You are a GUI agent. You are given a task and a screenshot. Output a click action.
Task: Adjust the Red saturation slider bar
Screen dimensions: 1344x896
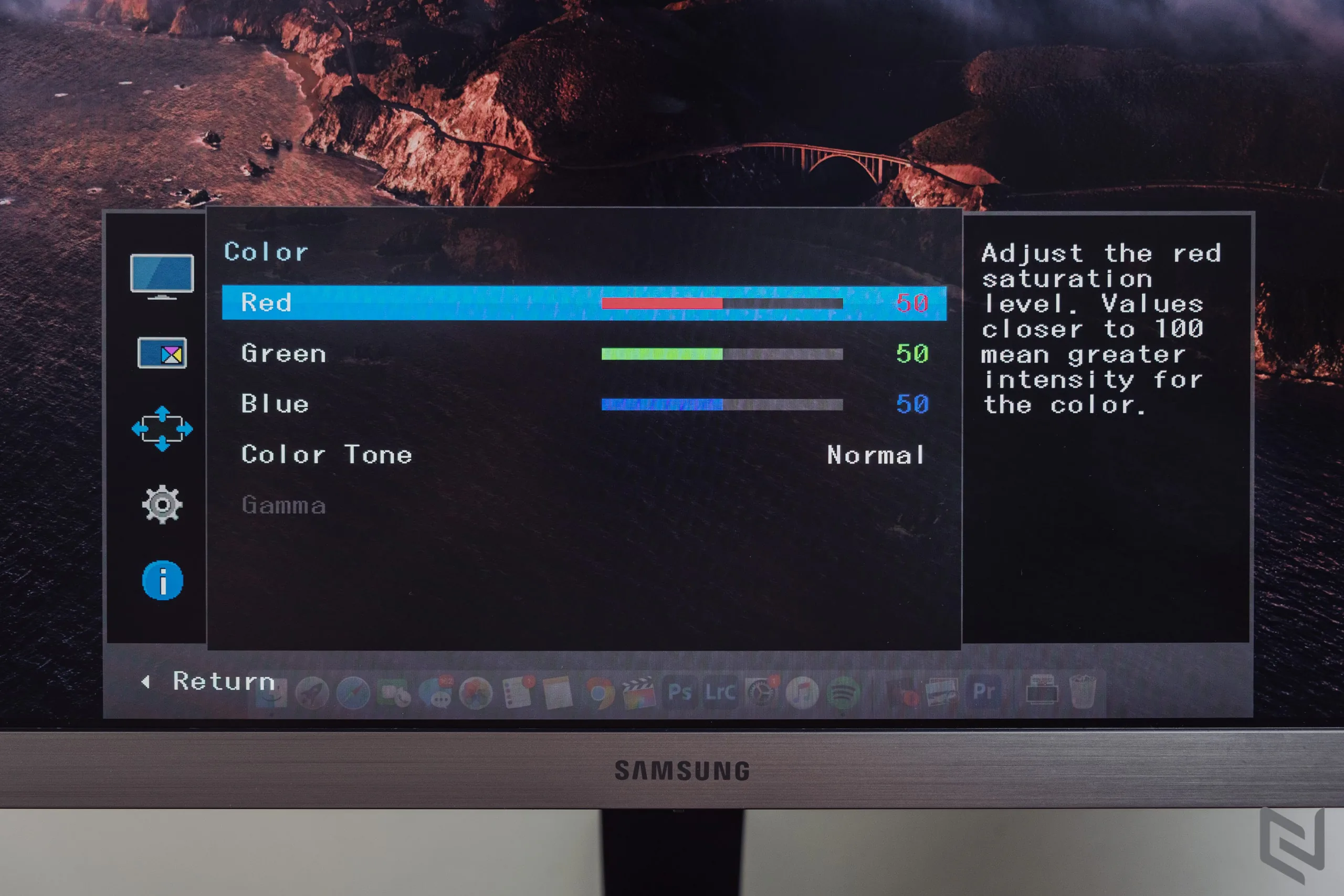722,303
